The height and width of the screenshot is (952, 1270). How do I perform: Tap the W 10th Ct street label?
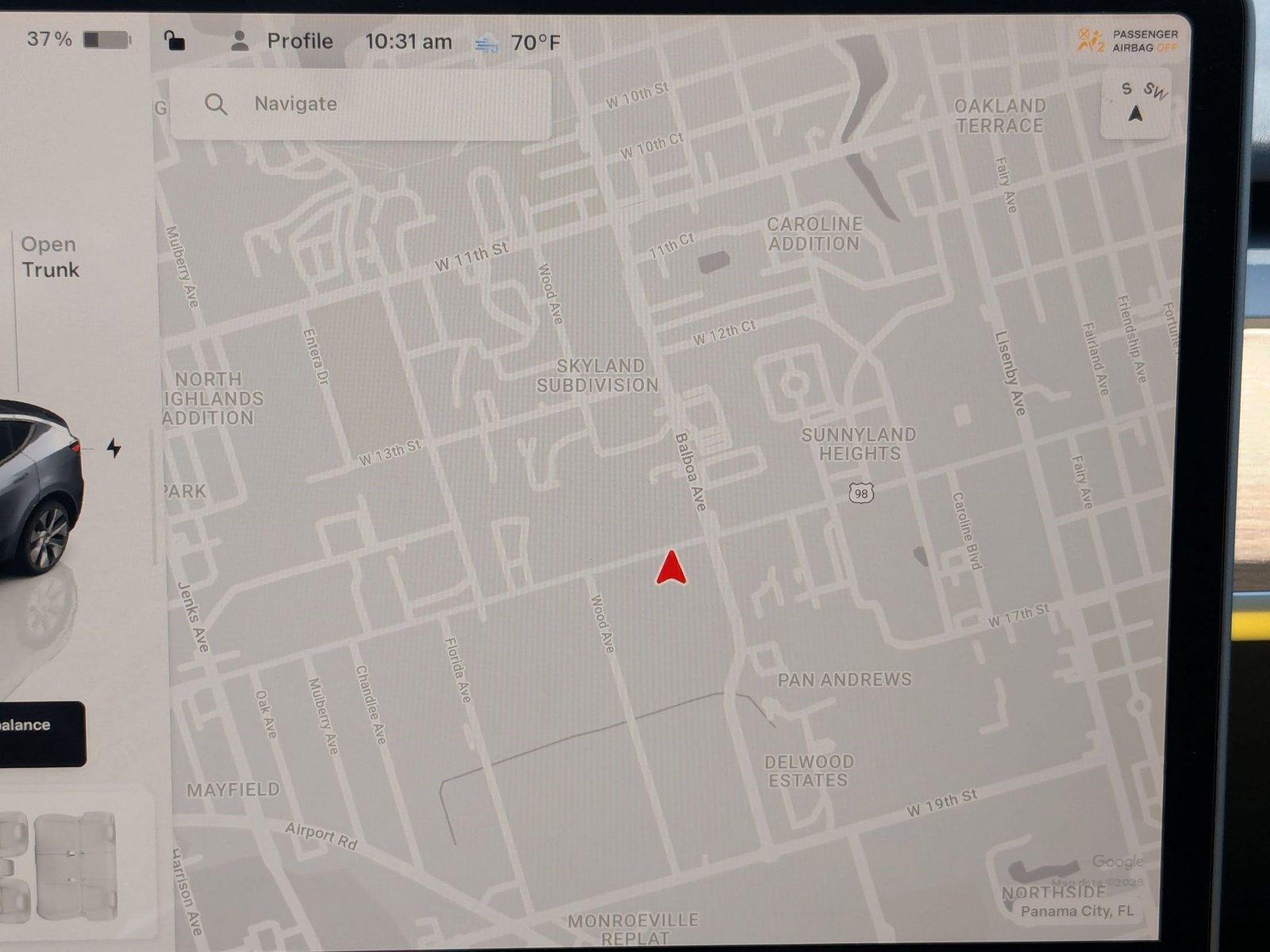click(x=652, y=146)
